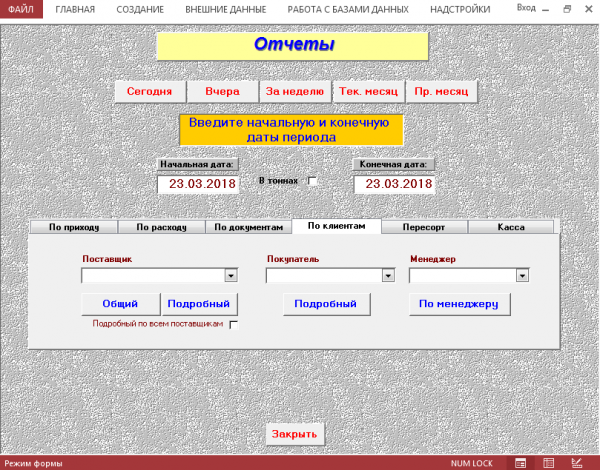Click inside the Поставщик combo box field
Screen dimensions: 600x470
point(153,275)
